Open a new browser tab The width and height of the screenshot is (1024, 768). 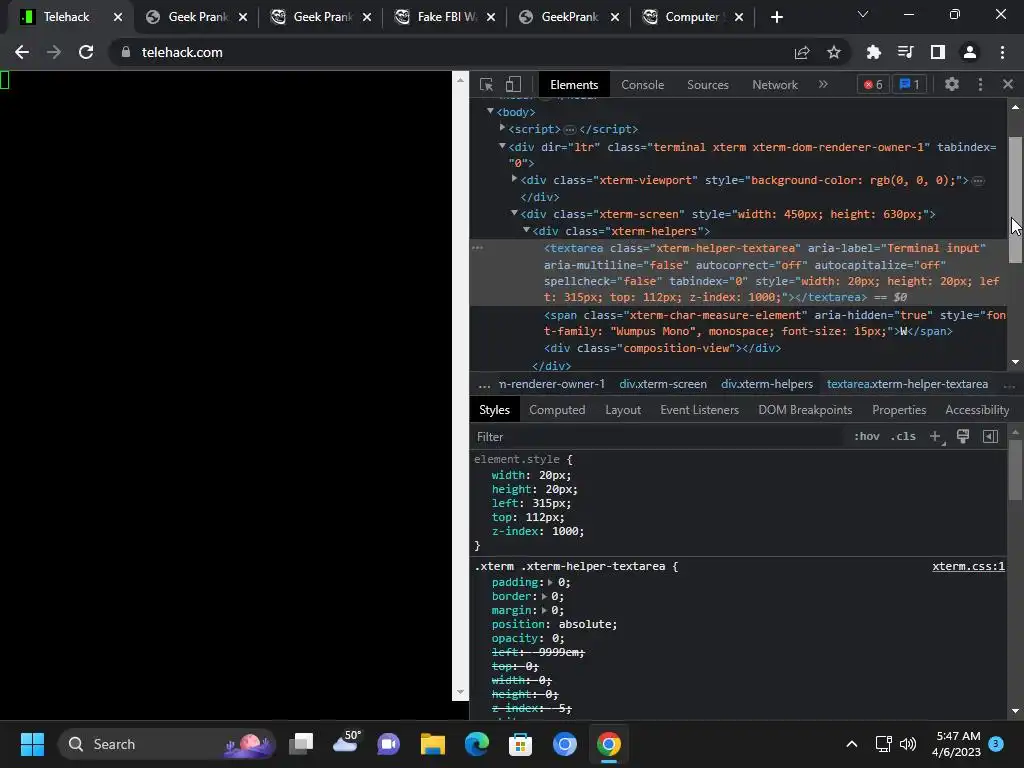coord(776,17)
